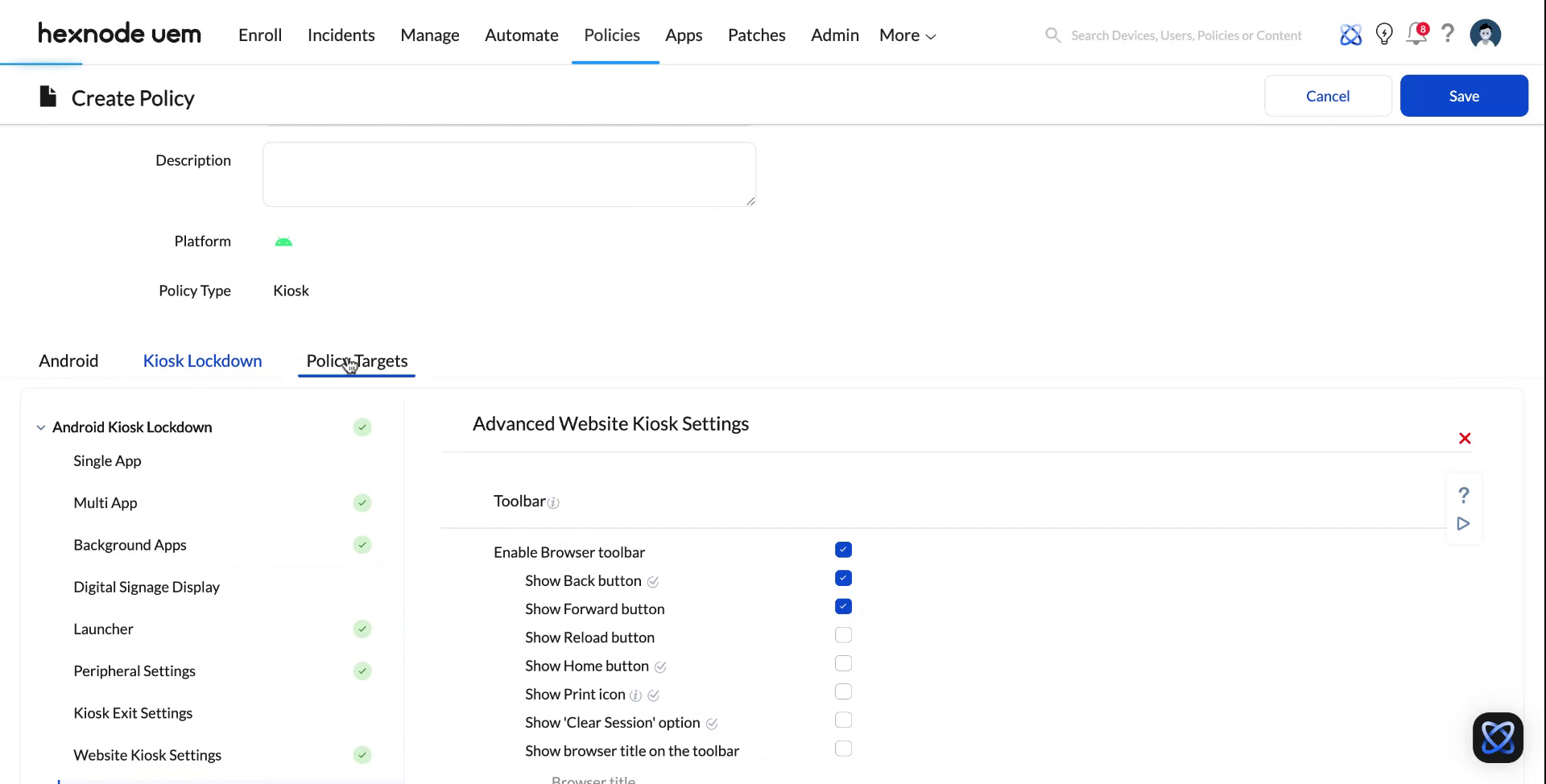The height and width of the screenshot is (784, 1546).
Task: Click inside the Description text box
Action: point(509,173)
